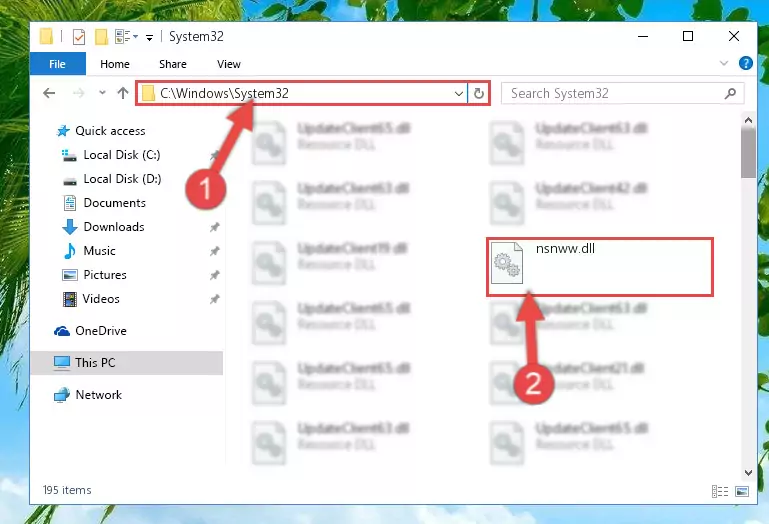Click the New folder quick access icon
The width and height of the screenshot is (769, 524).
[101, 36]
